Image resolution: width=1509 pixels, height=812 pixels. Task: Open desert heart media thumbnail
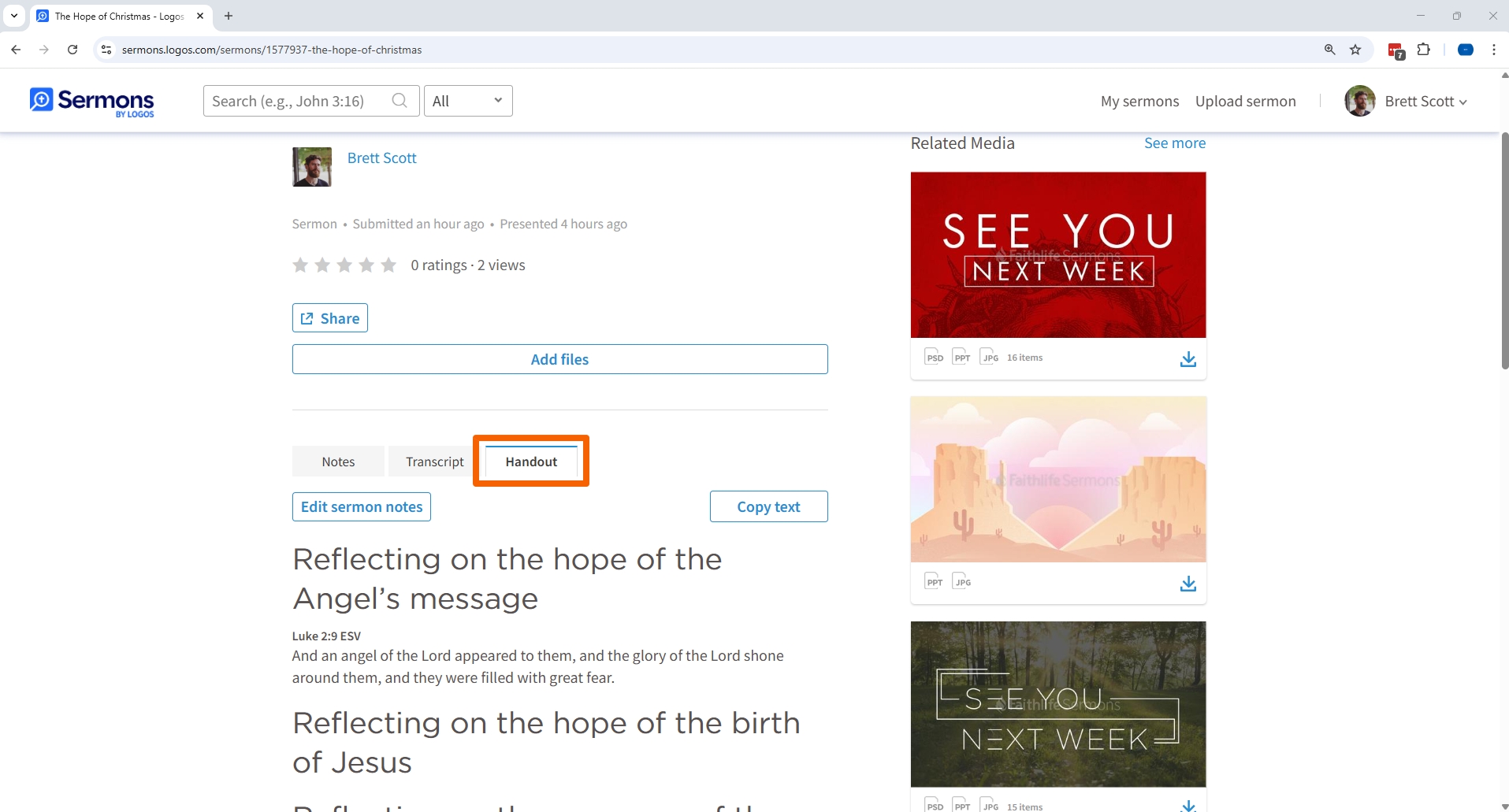tap(1058, 480)
